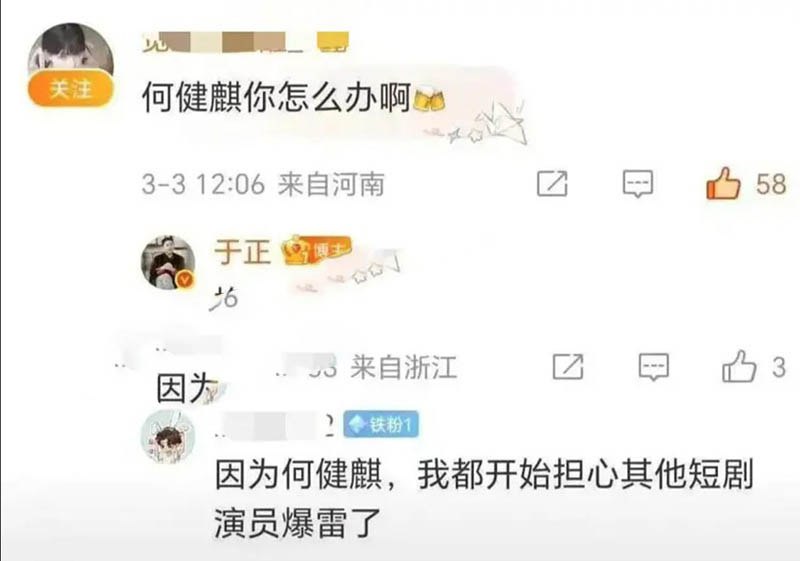
Task: Open reply icon on the 河南 comment
Action: (x=638, y=184)
